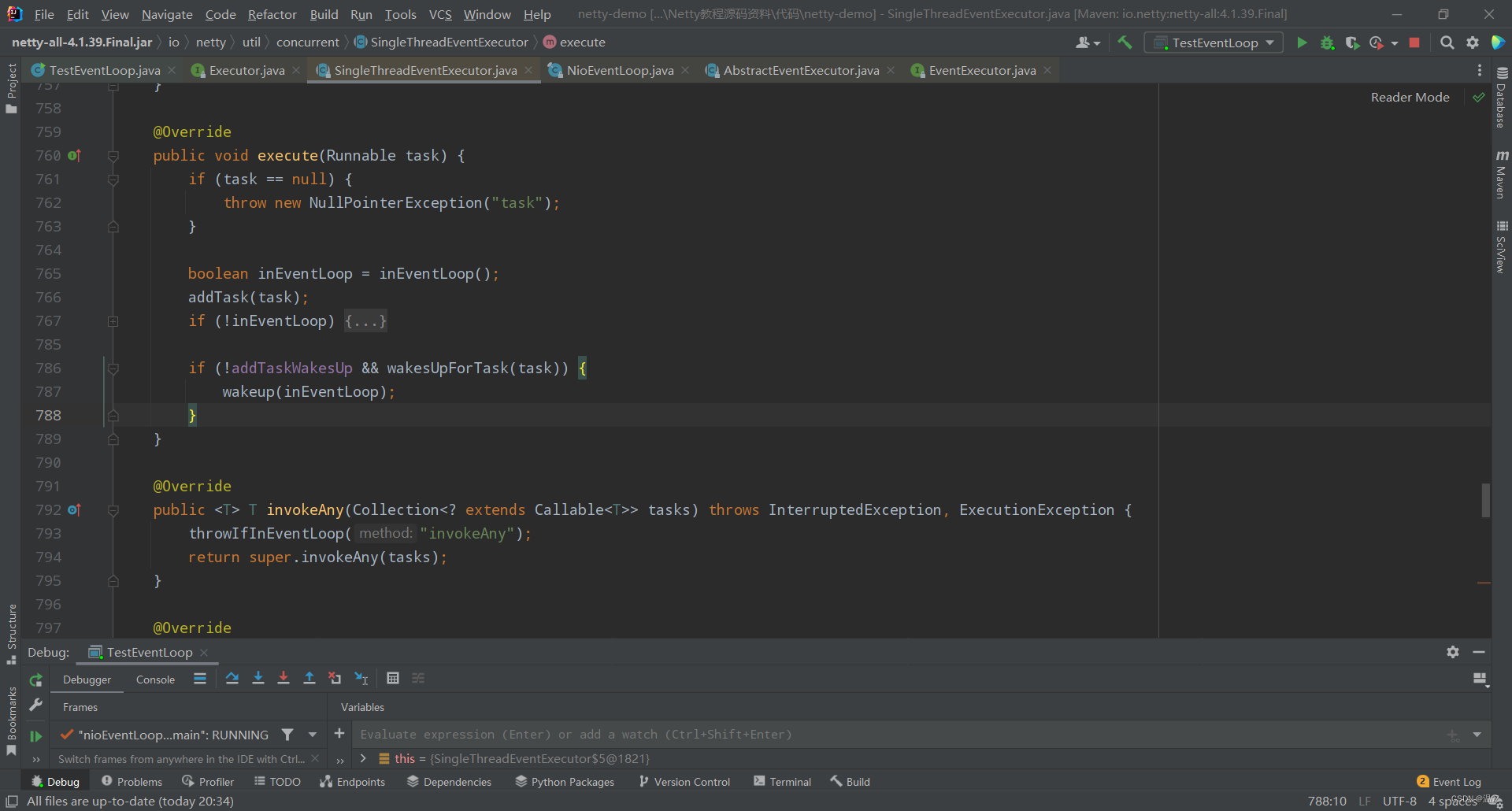This screenshot has height=811, width=1512.
Task: Toggle the Structure tool window
Action: pyautogui.click(x=11, y=634)
